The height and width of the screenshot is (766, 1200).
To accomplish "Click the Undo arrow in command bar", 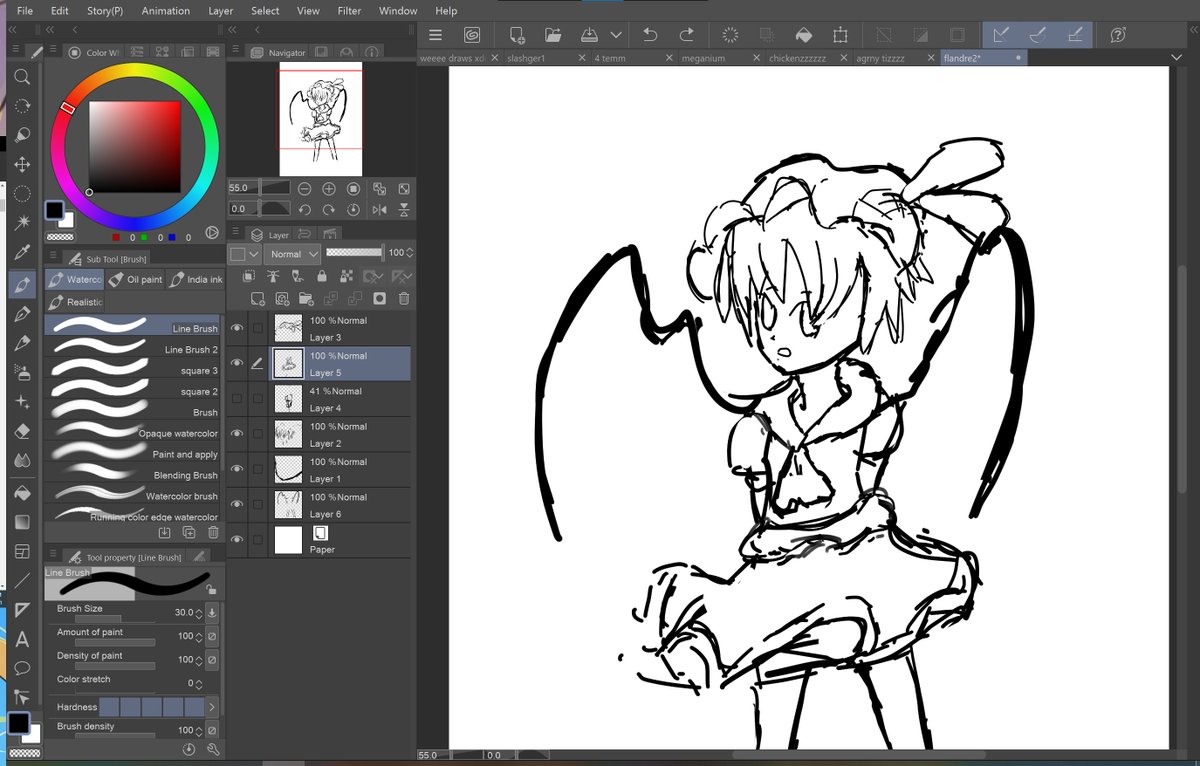I will tap(650, 34).
